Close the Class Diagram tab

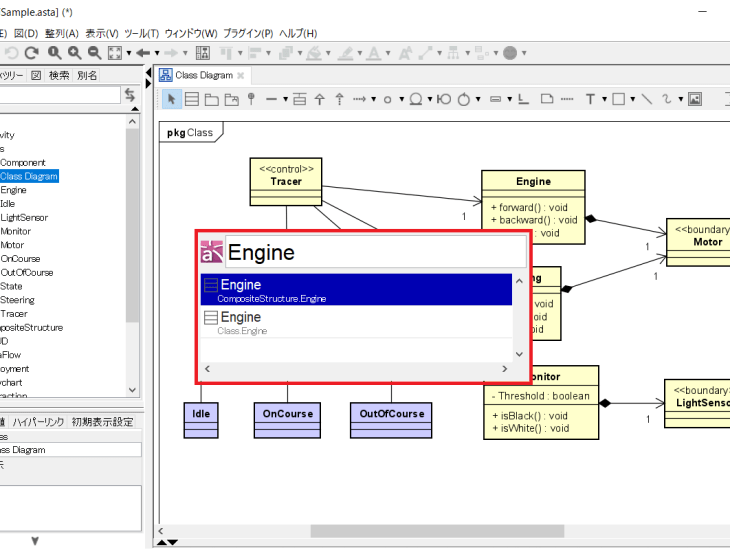(x=241, y=75)
